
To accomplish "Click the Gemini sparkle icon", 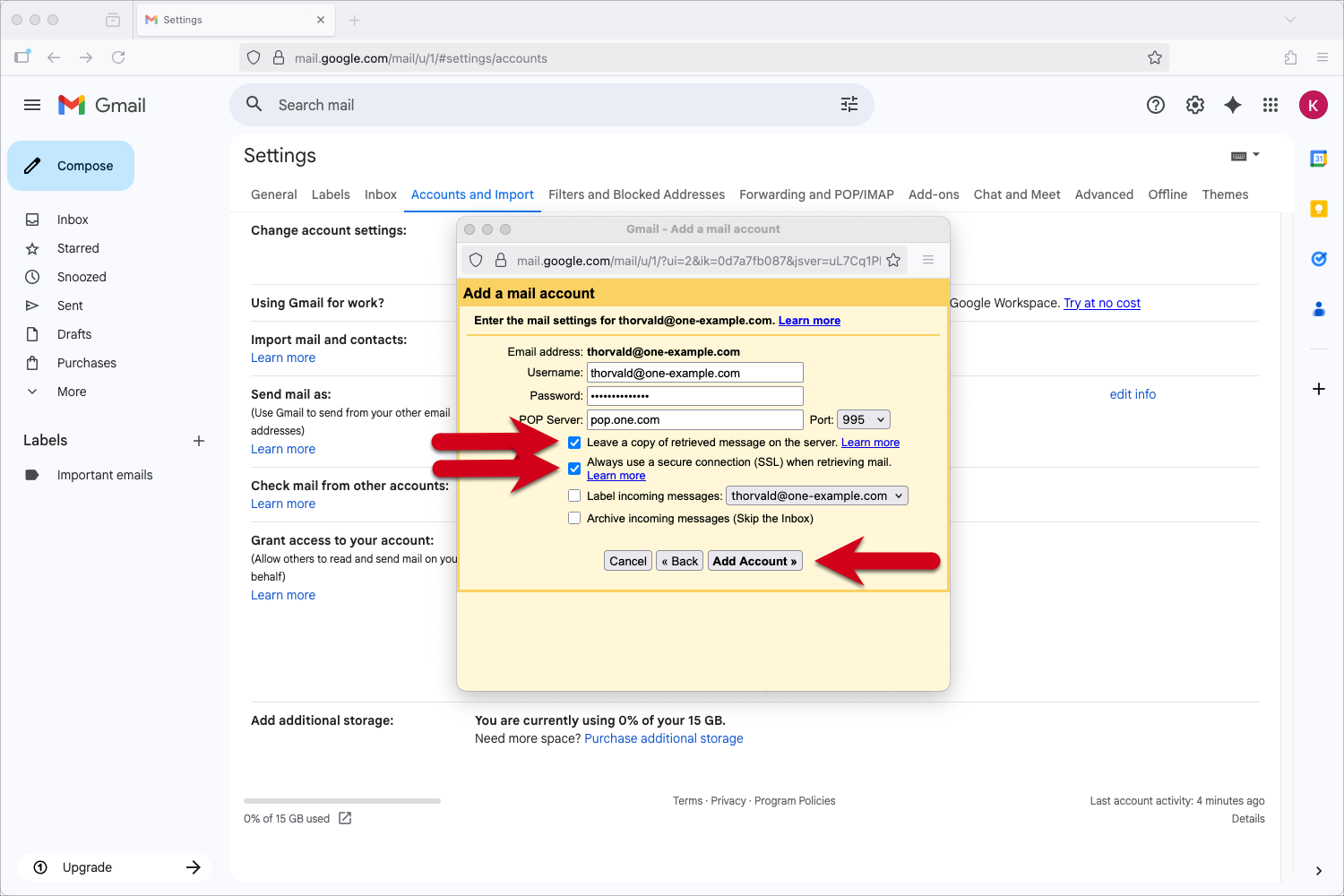I will [1233, 105].
